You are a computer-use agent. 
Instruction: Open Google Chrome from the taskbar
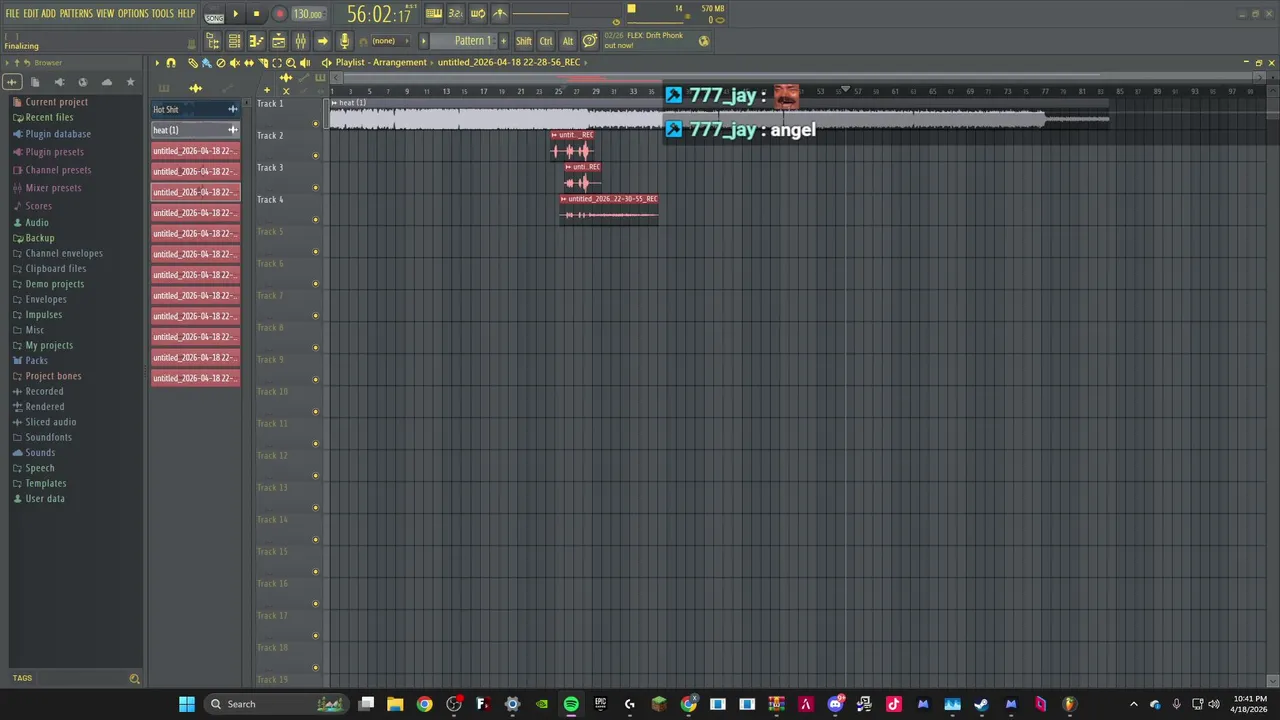tap(425, 704)
